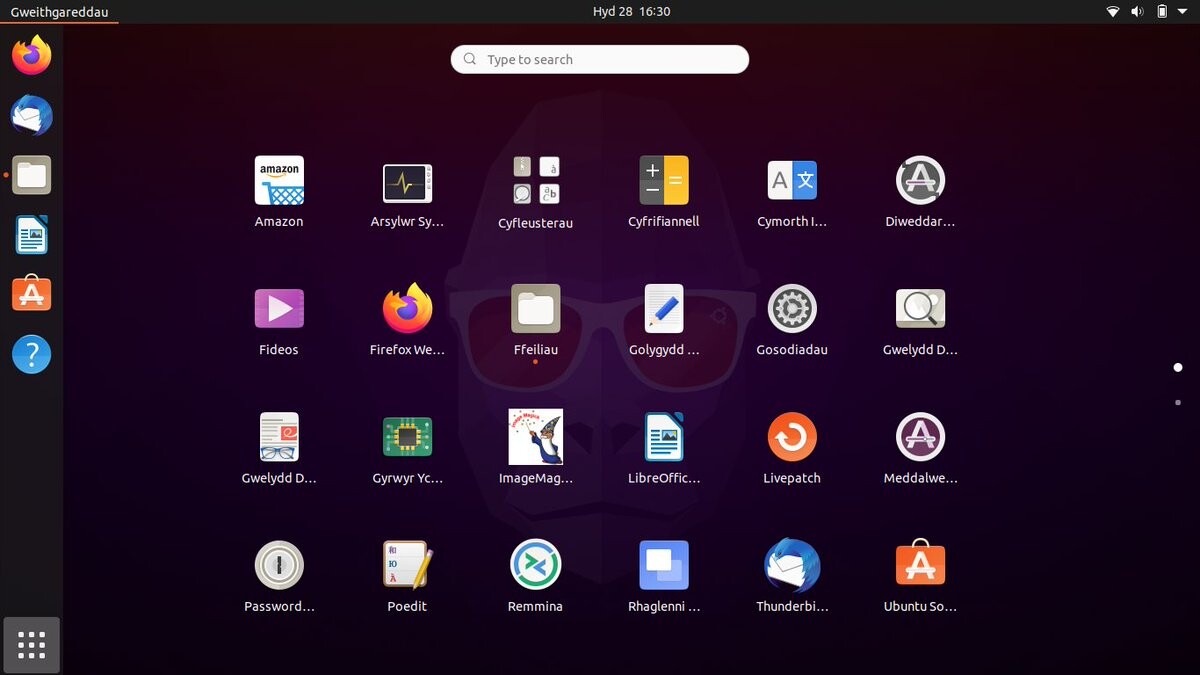Open the Cyfleusterau utilities folder
The width and height of the screenshot is (1200, 675).
click(535, 181)
